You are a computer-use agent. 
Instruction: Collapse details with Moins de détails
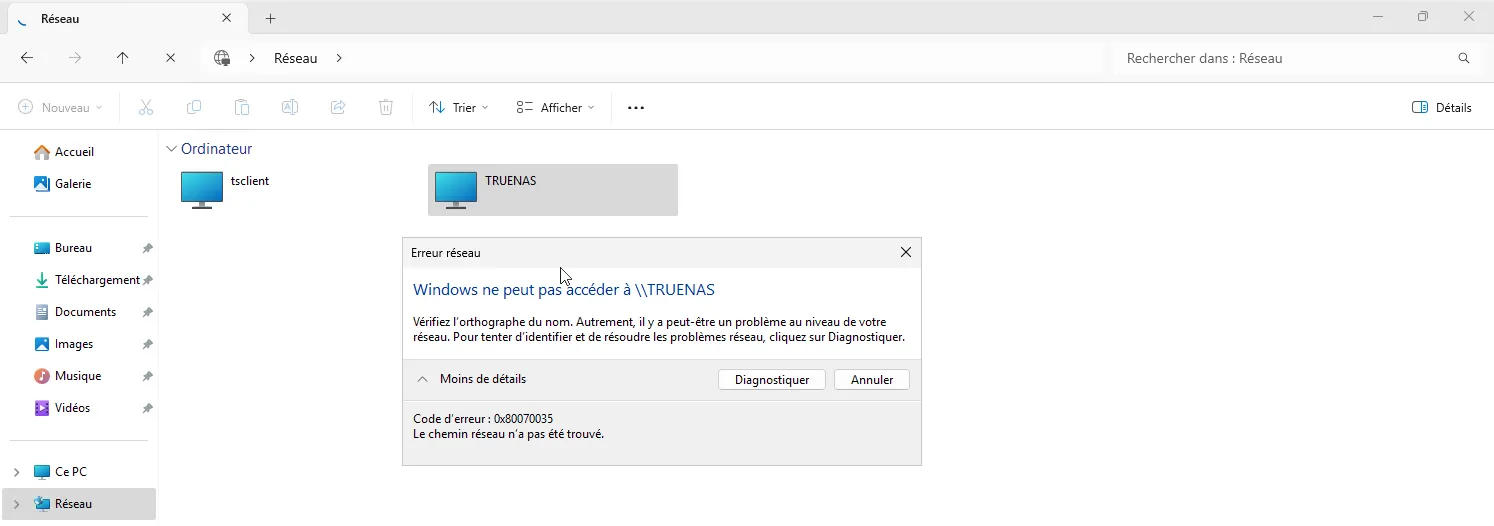[470, 379]
